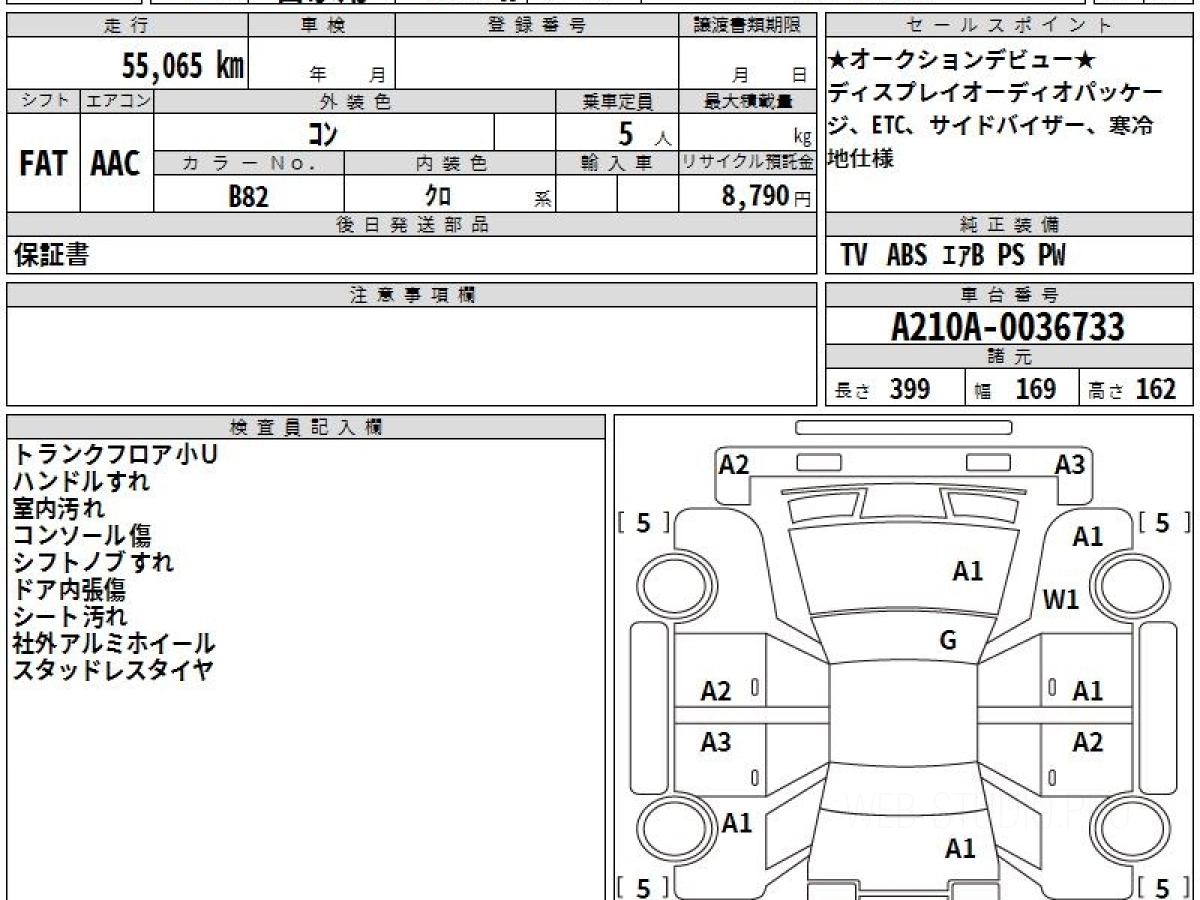Screen dimensions: 1200x900
Task: Select the 地仕様 text
Action: click(x=861, y=159)
